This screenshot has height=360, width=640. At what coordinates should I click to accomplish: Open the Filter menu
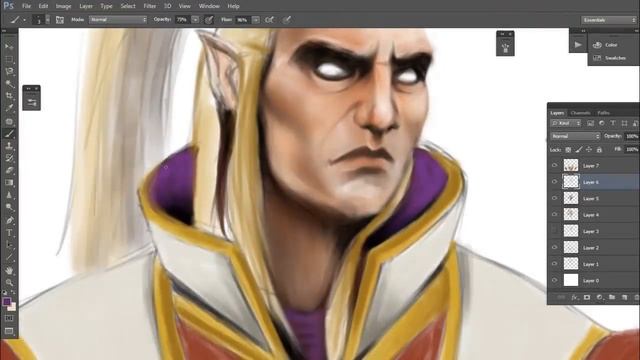coord(149,6)
